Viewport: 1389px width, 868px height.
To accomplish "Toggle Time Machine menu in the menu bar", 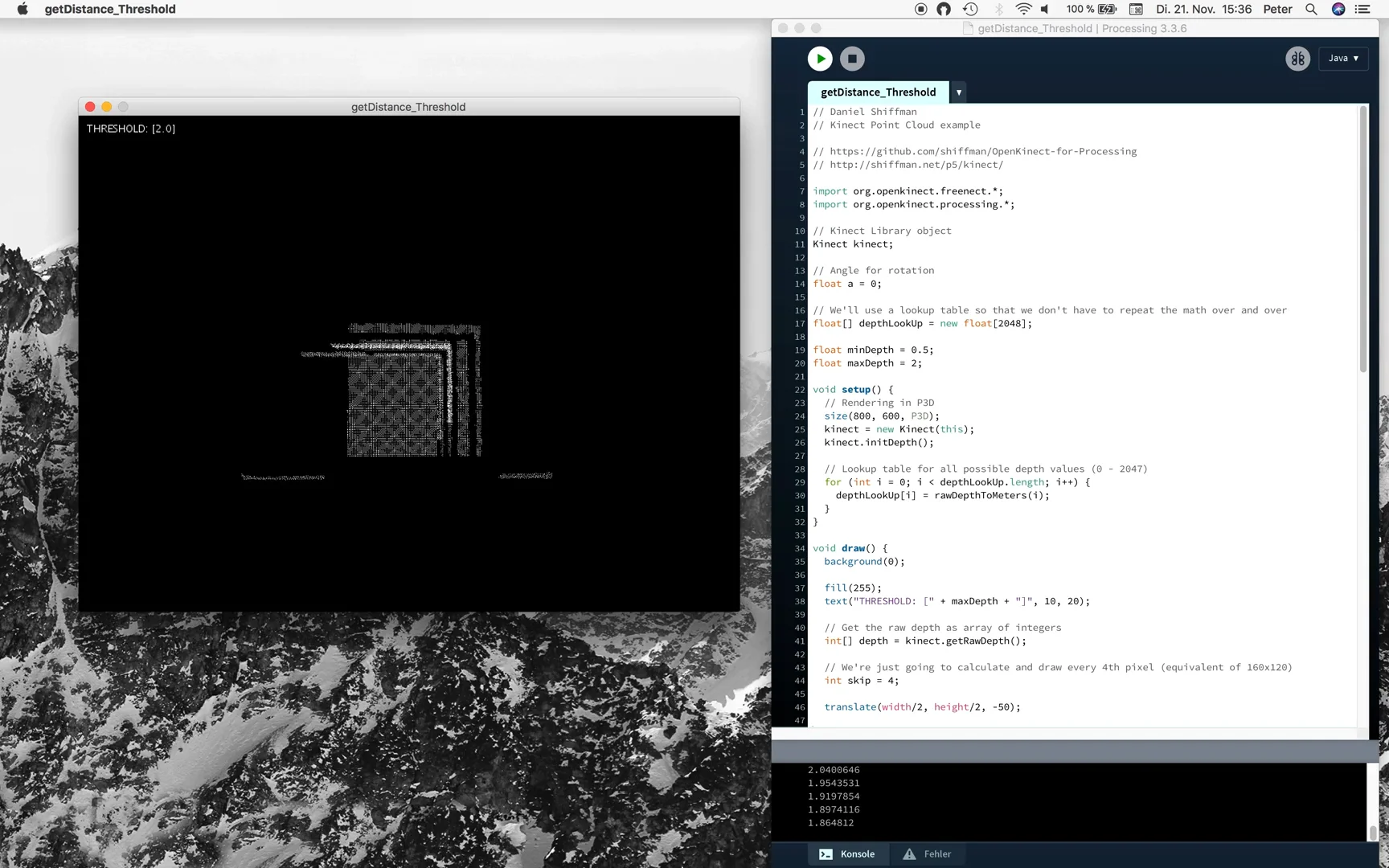I will click(x=970, y=9).
